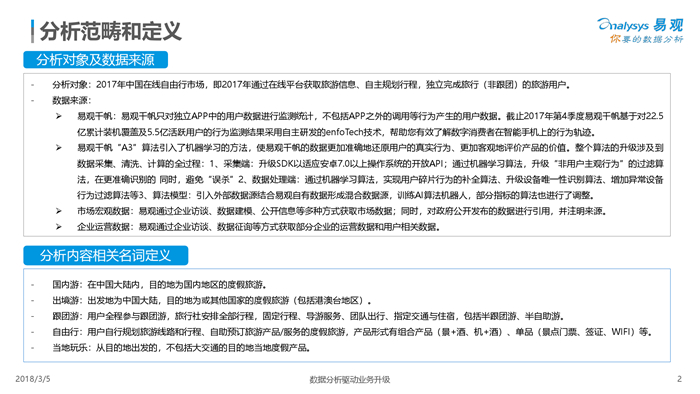Click the arrow bullet before 易观千帆：易观千帆只对独立APP
700x394 pixels.
(x=58, y=116)
